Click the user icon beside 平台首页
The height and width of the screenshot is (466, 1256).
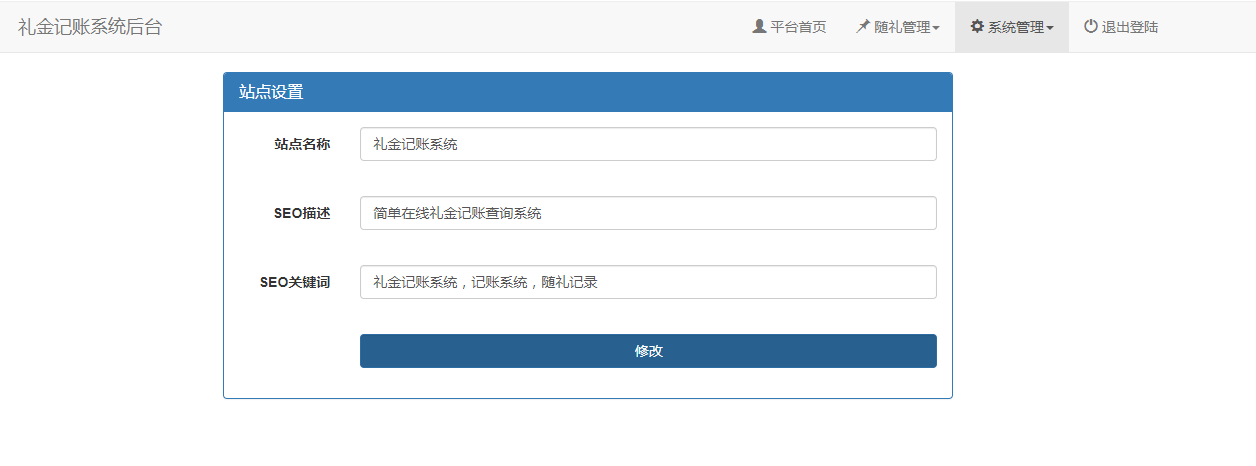tap(759, 27)
